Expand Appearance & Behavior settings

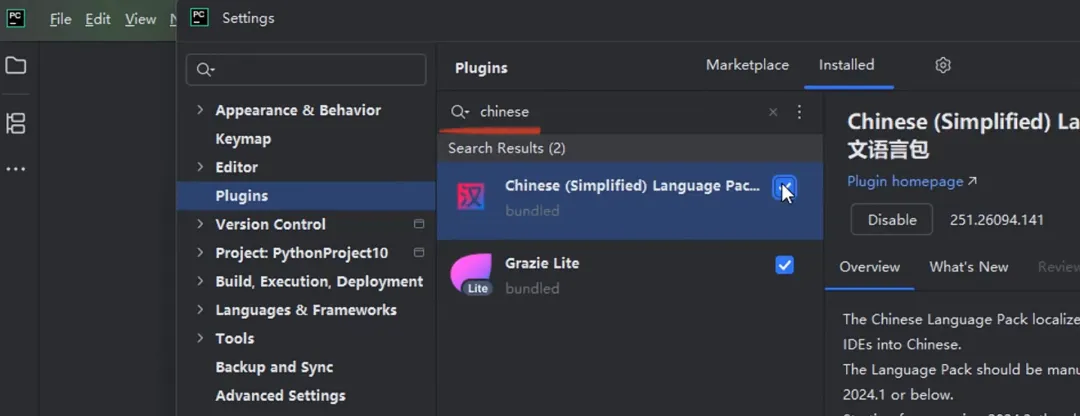tap(200, 110)
